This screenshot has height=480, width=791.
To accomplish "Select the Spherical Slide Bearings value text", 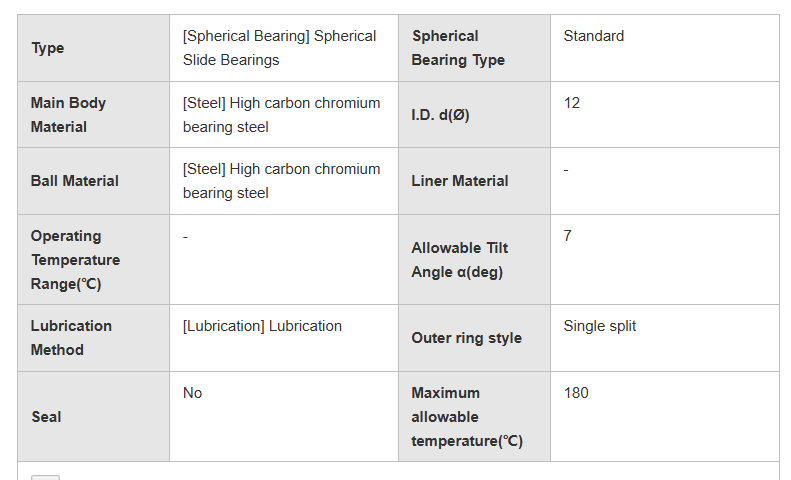I will 279,48.
